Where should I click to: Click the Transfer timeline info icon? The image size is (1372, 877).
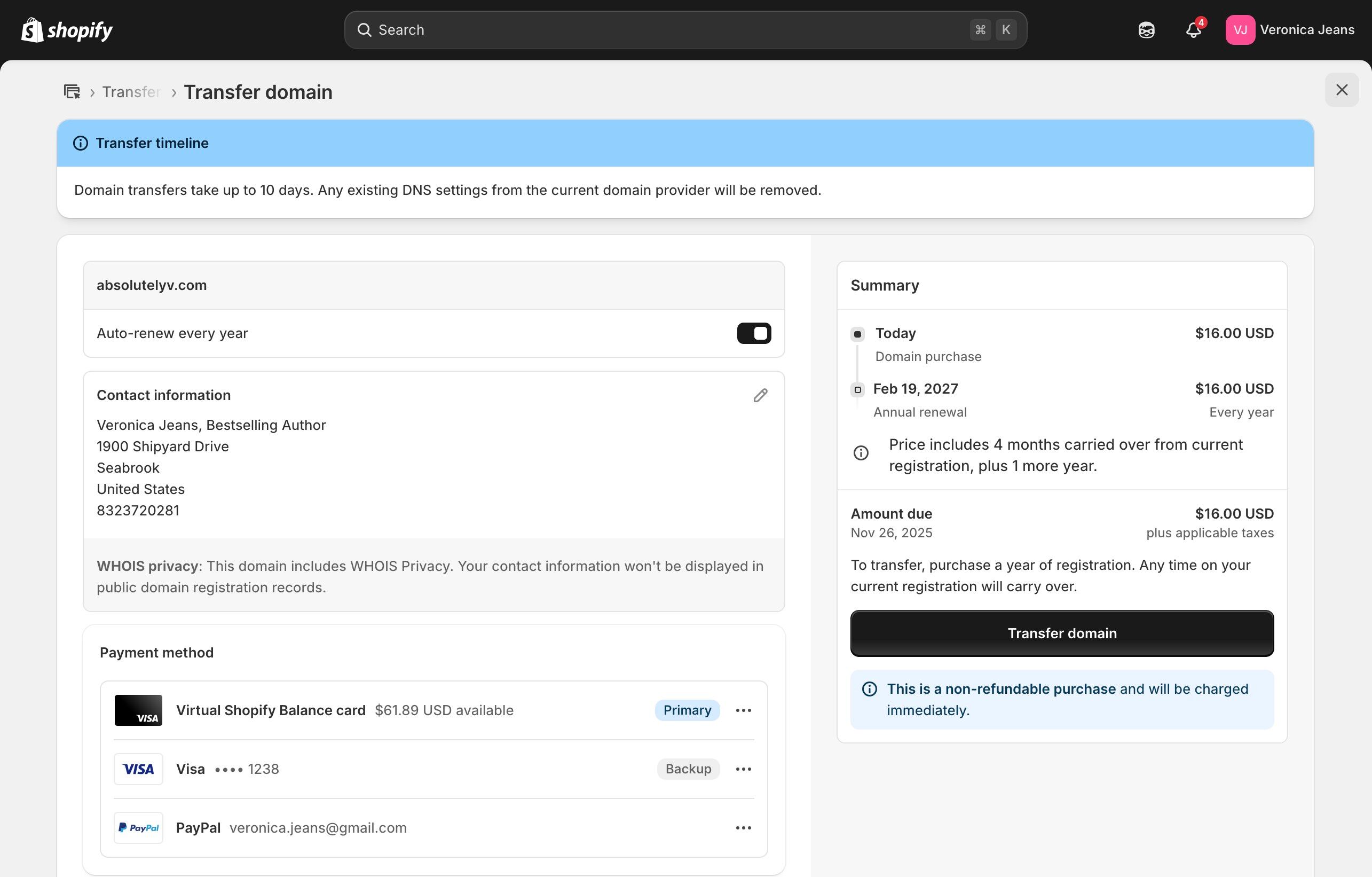[x=81, y=143]
